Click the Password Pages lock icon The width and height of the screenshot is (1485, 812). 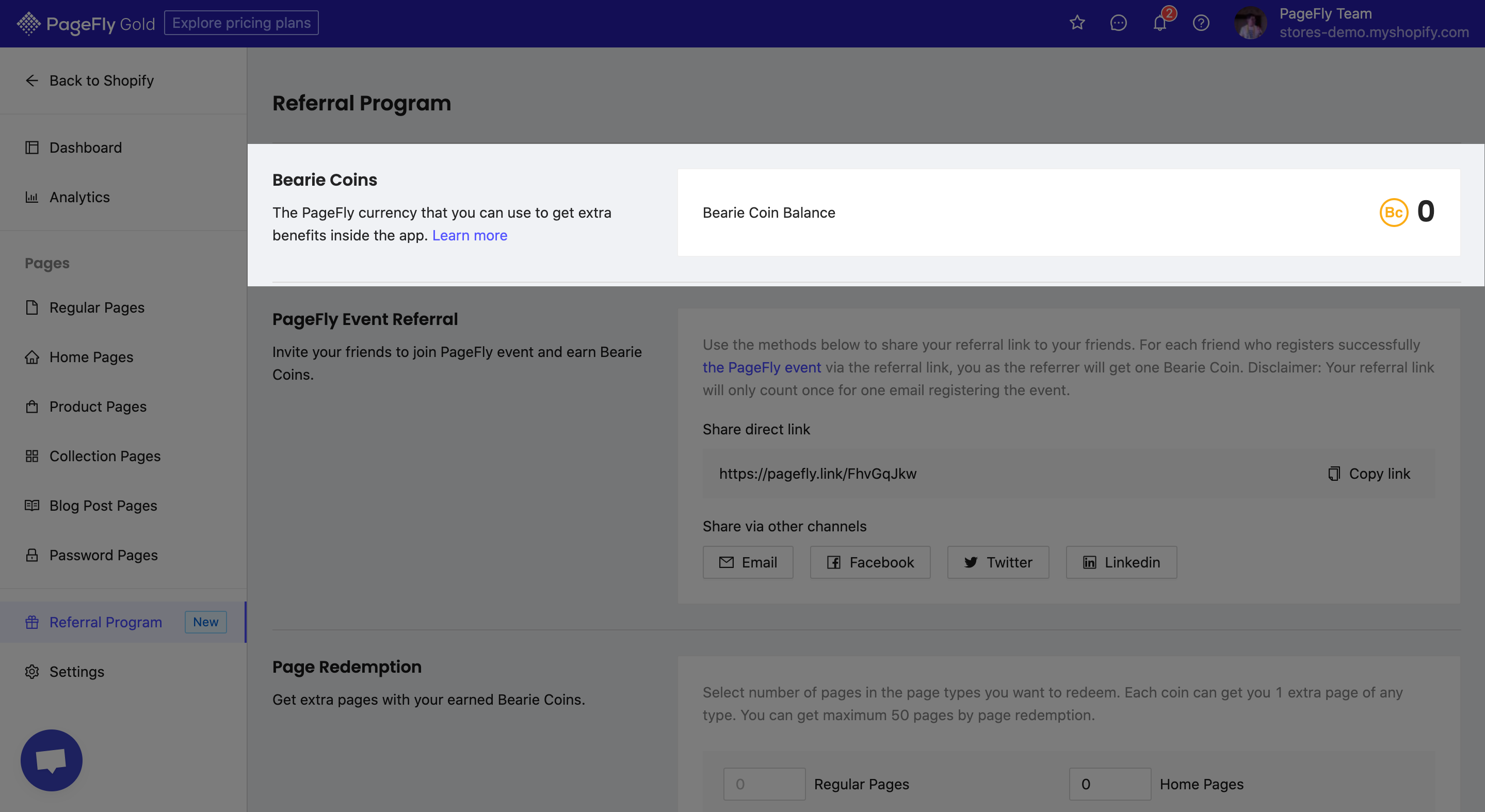tap(31, 555)
